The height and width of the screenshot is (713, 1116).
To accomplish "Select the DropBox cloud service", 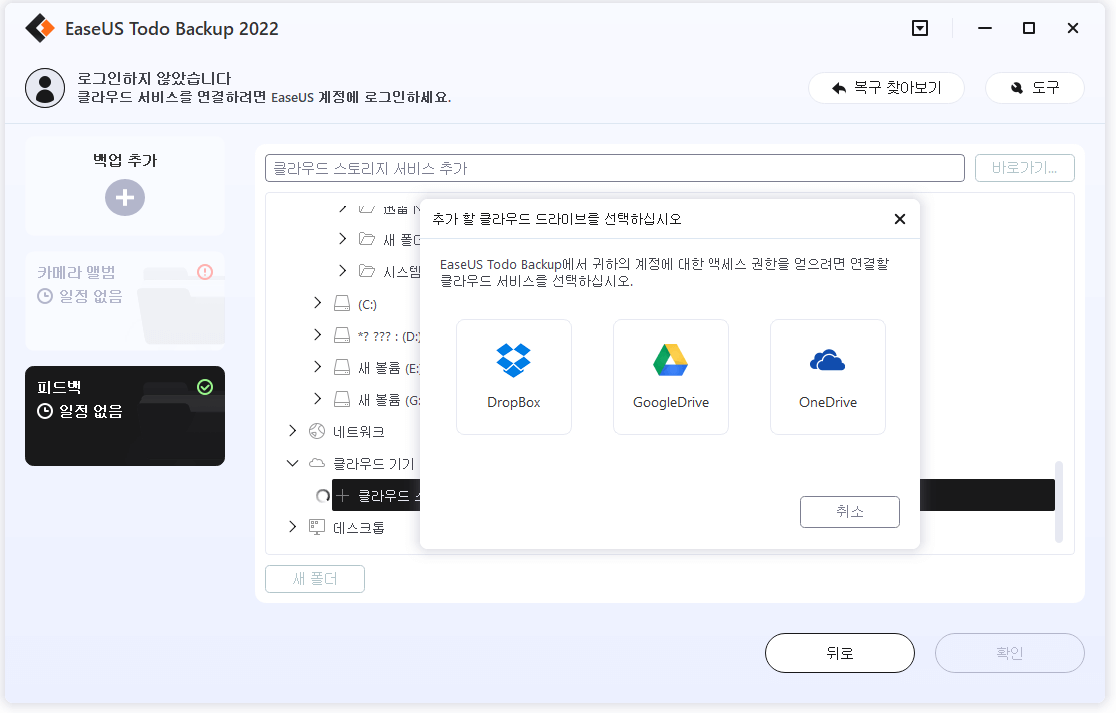I will pyautogui.click(x=514, y=376).
